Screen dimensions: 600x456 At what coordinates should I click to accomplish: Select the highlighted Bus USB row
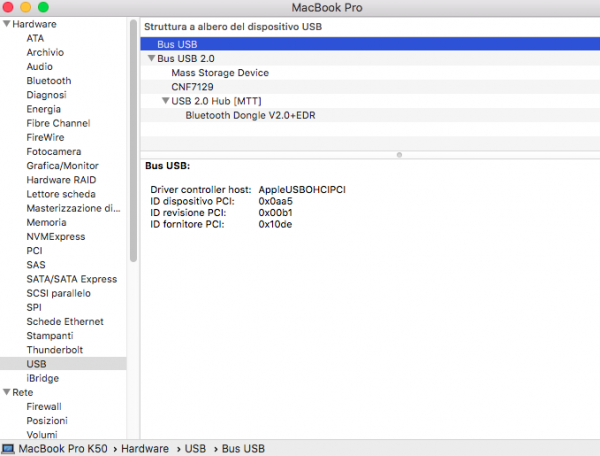(370, 44)
